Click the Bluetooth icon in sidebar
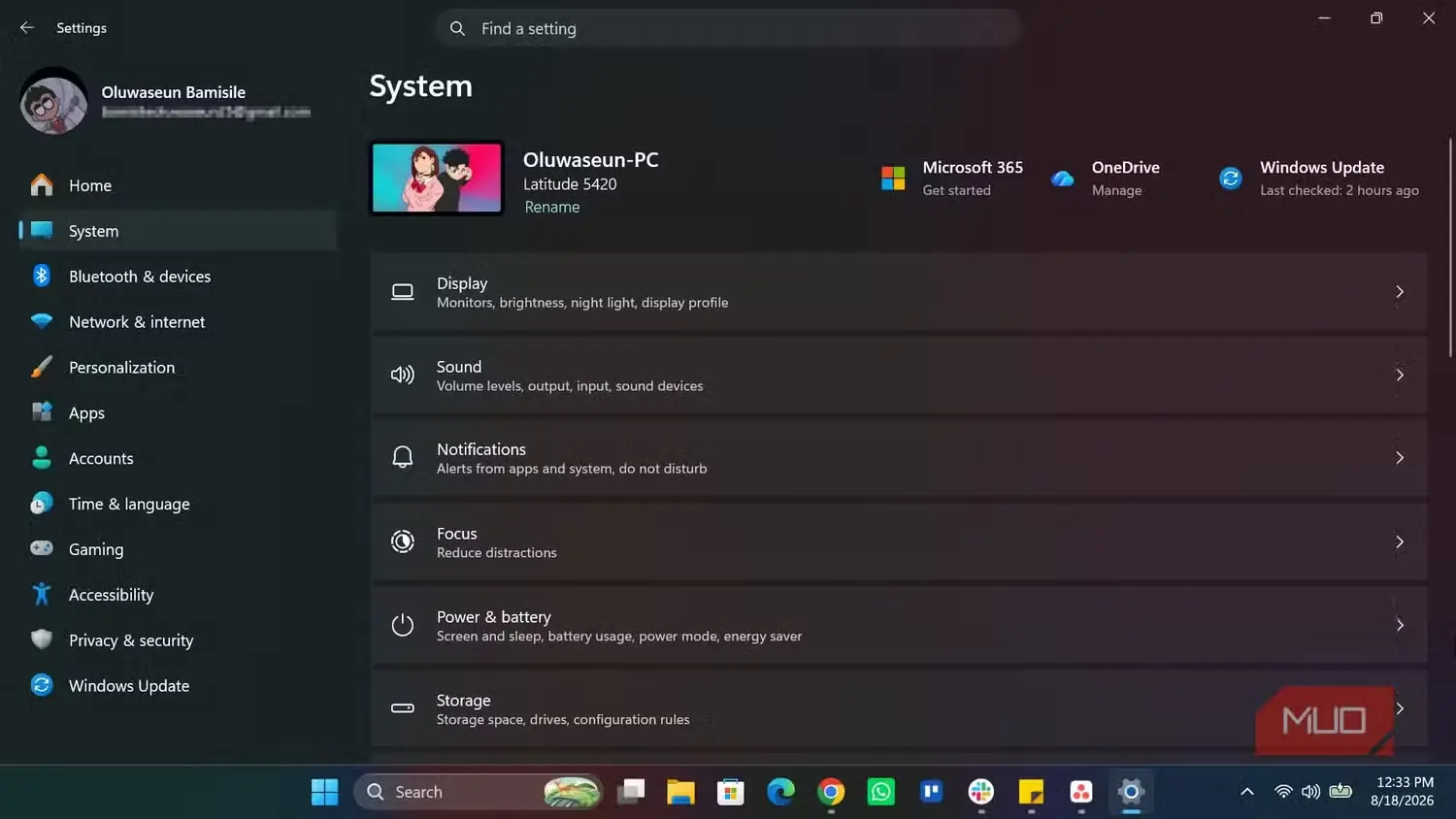 42,277
